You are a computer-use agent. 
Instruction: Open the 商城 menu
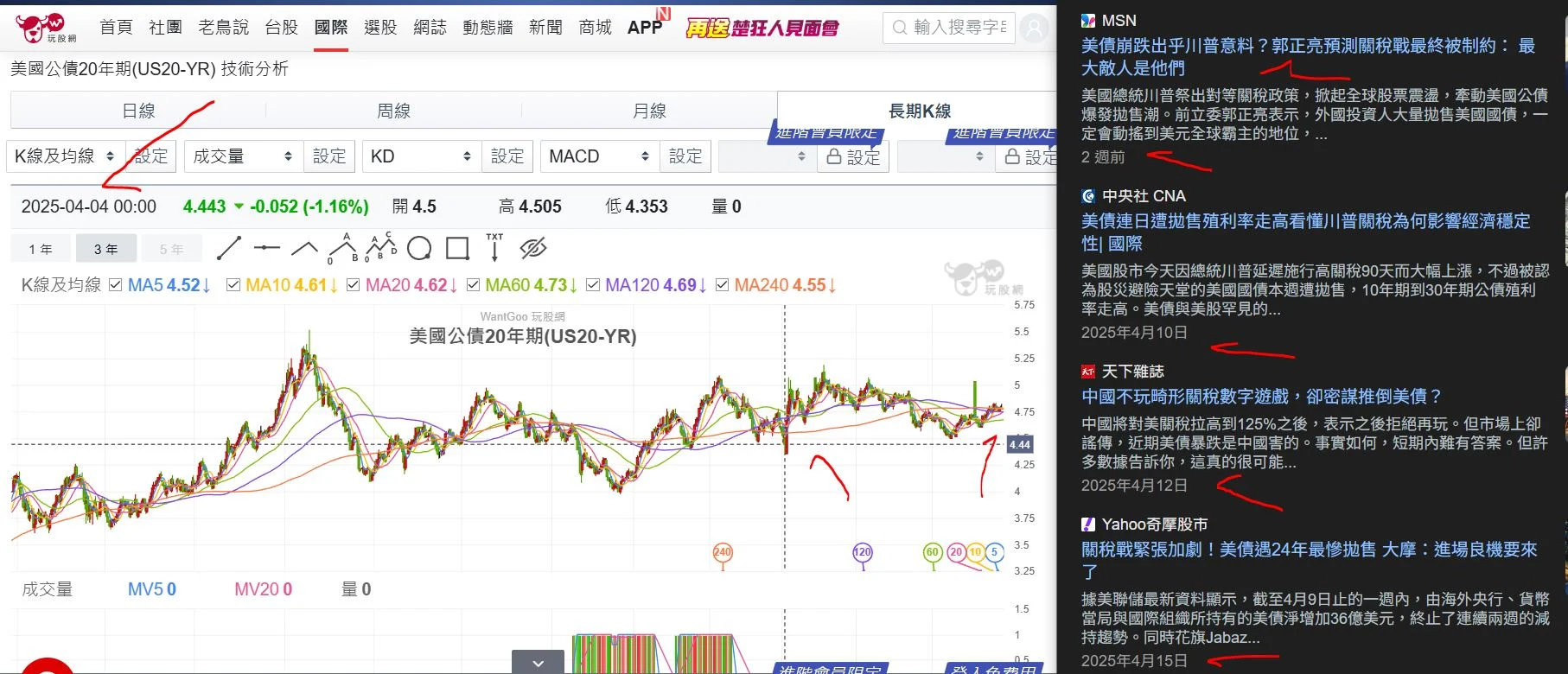(x=595, y=28)
